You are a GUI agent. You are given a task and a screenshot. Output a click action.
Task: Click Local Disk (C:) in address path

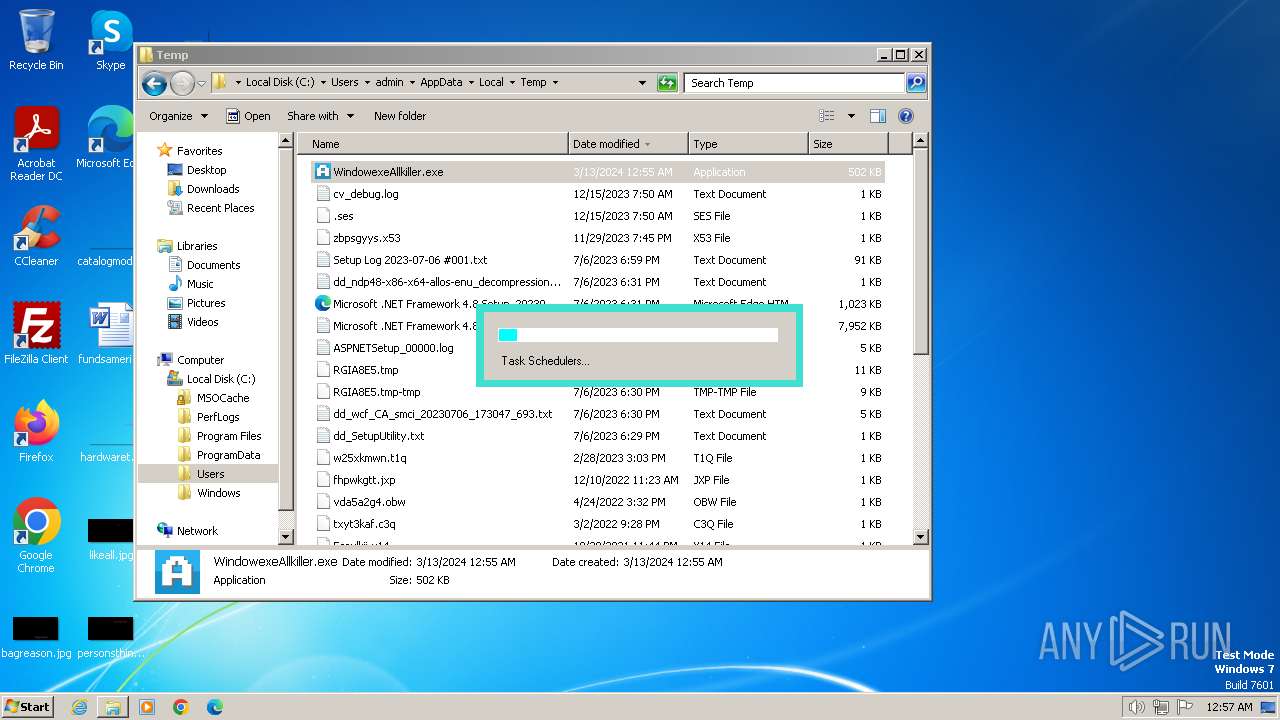click(x=280, y=83)
